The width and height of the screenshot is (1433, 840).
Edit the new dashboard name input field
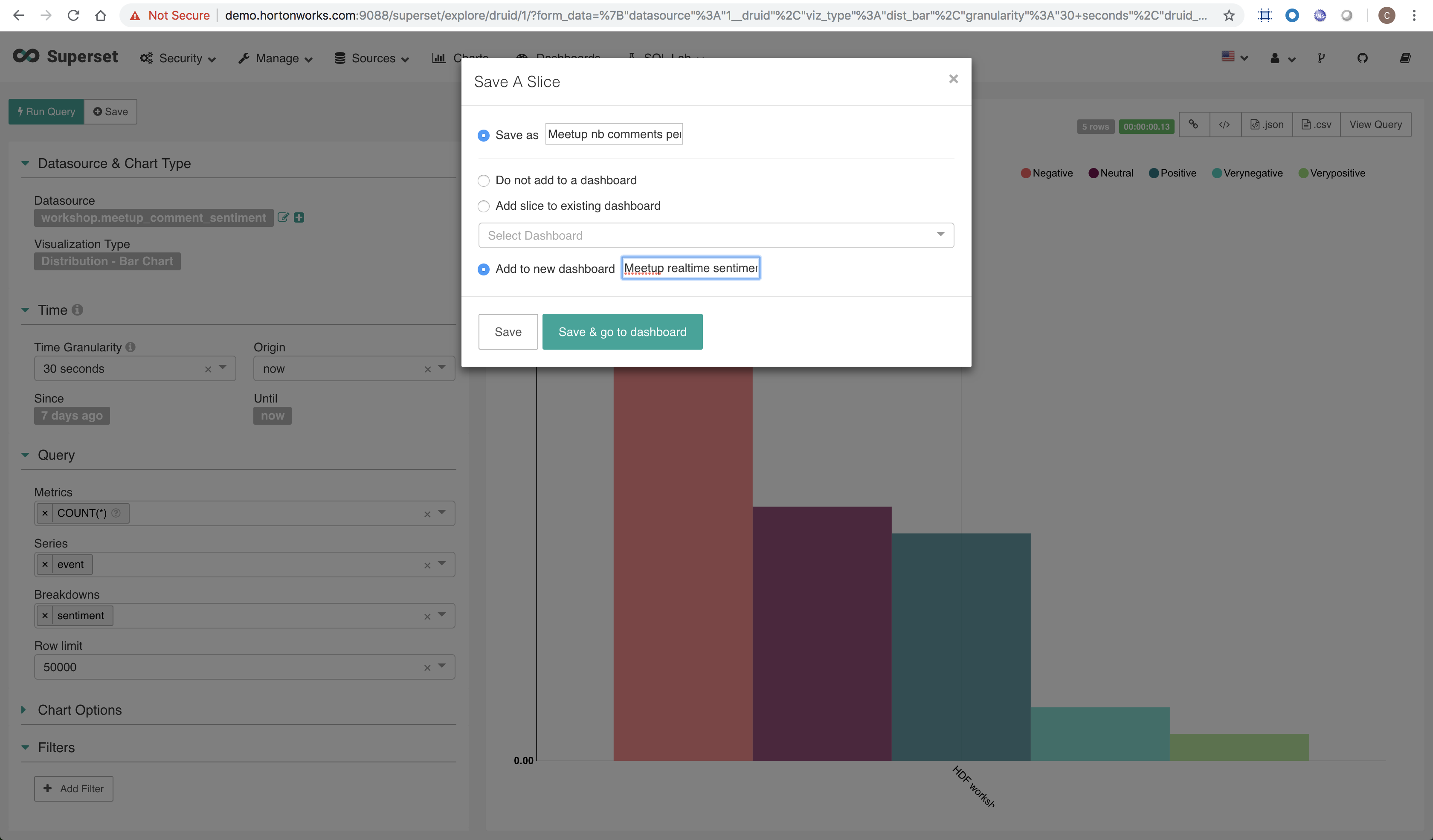coord(691,268)
